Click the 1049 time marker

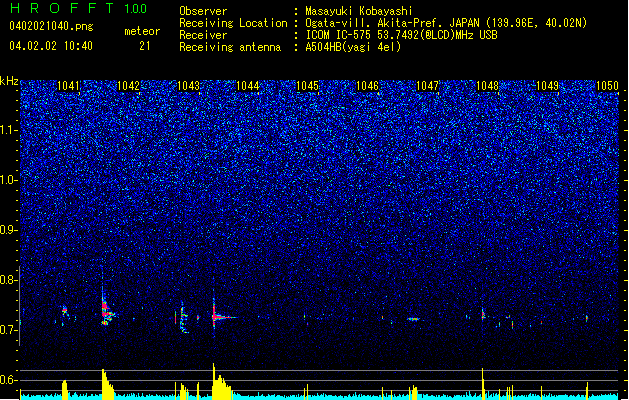coord(548,86)
